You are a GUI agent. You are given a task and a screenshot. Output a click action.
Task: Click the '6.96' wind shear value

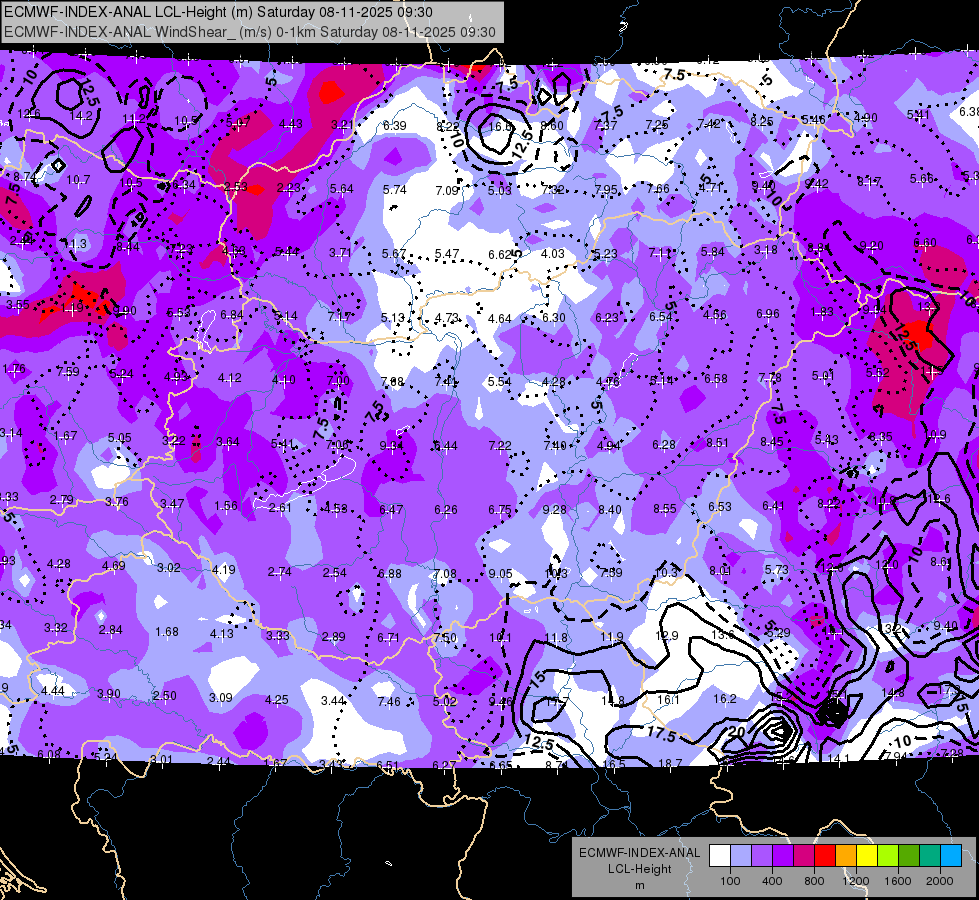[x=768, y=314]
